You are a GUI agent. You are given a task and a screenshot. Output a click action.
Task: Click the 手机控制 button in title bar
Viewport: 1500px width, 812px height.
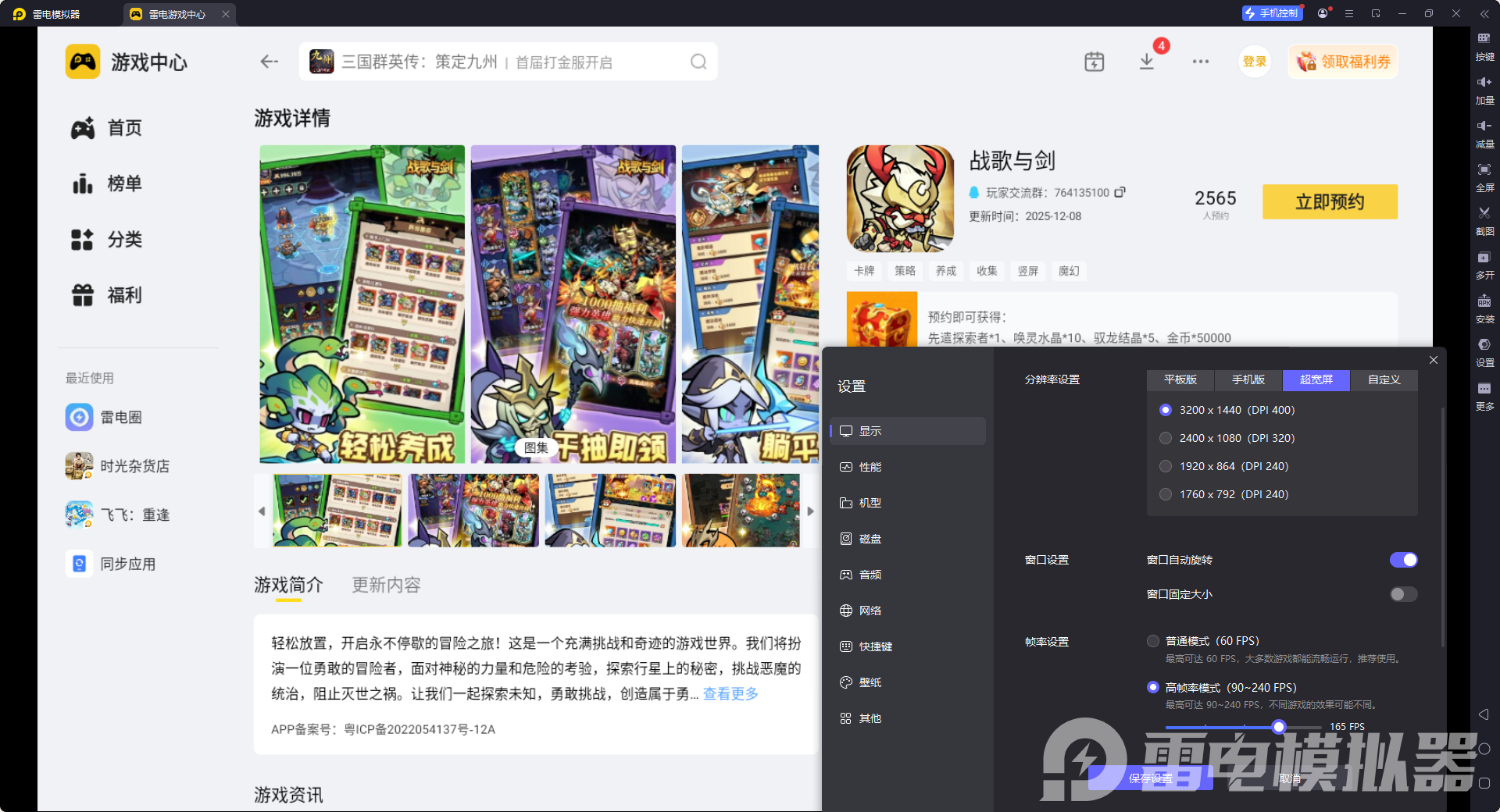pos(1272,13)
